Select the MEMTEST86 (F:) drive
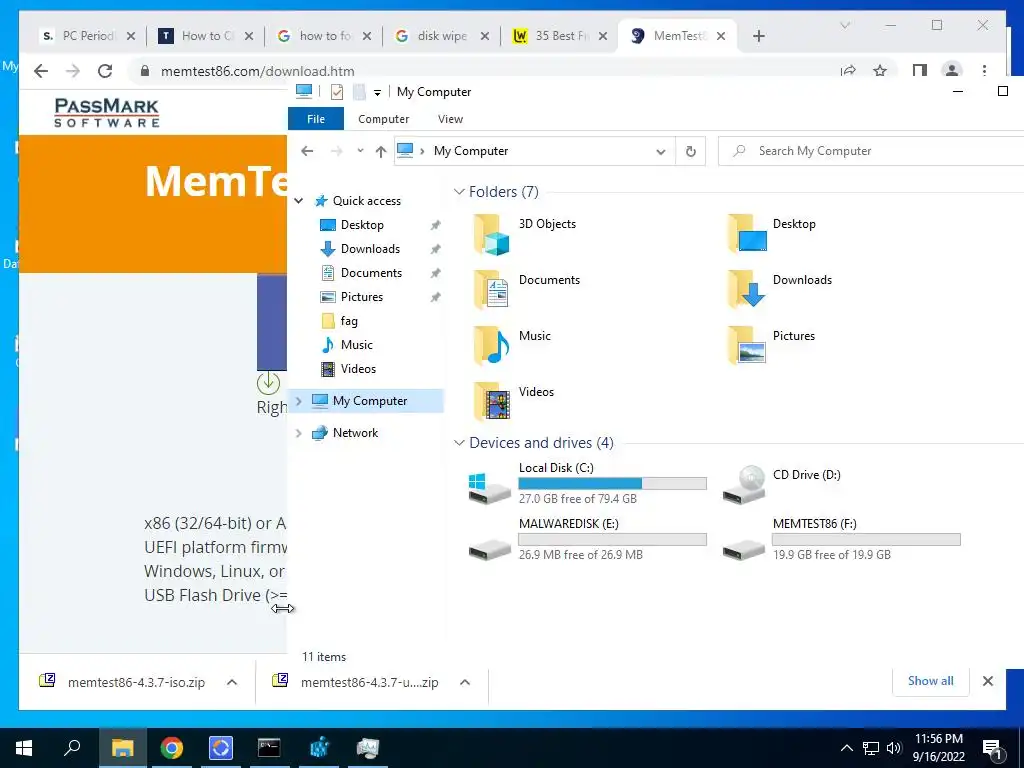The image size is (1024, 768). (842, 539)
